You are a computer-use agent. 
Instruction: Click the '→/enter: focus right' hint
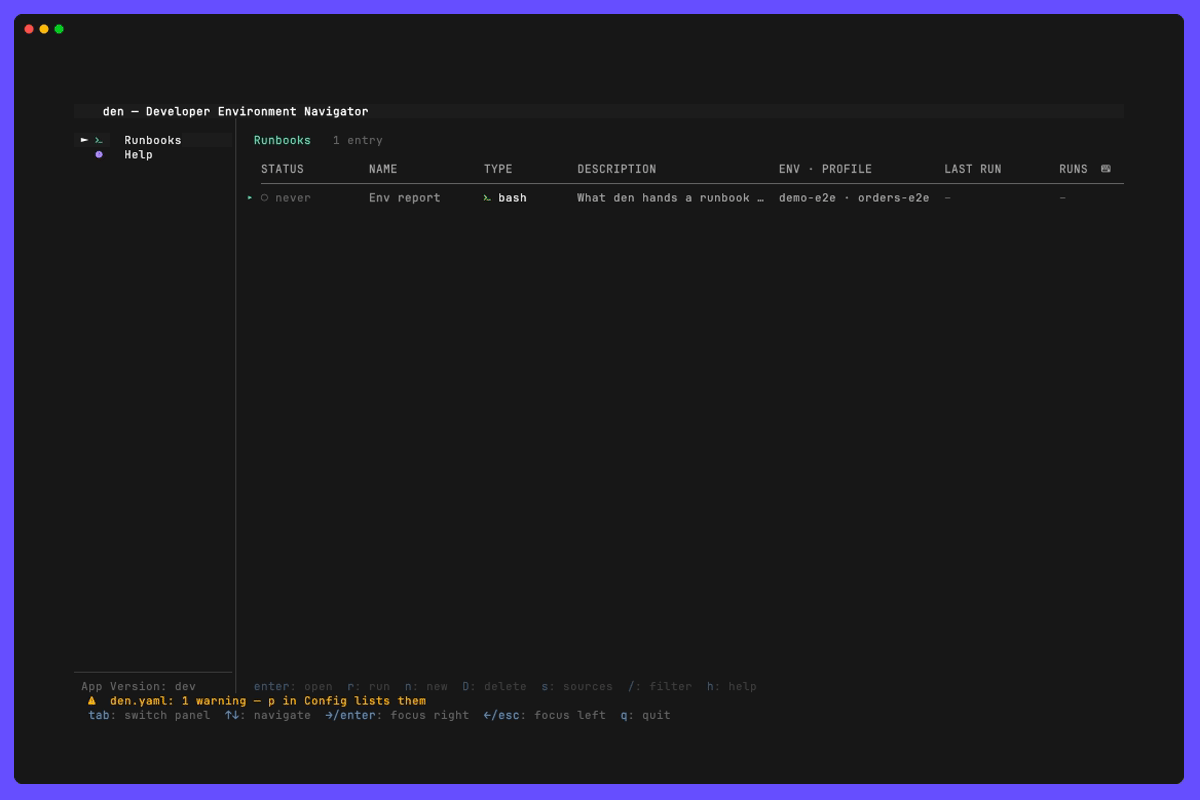click(x=397, y=715)
